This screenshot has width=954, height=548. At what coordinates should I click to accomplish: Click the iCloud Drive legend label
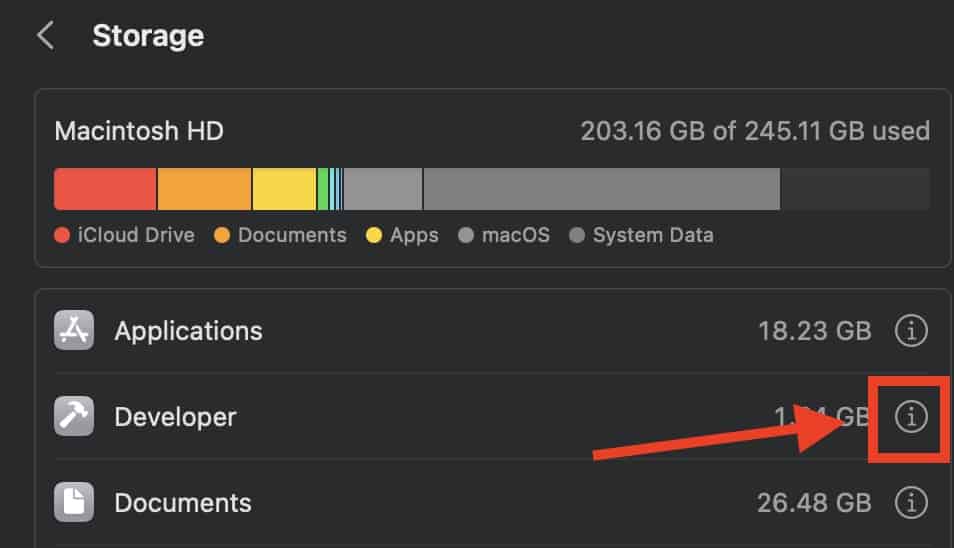coord(135,236)
